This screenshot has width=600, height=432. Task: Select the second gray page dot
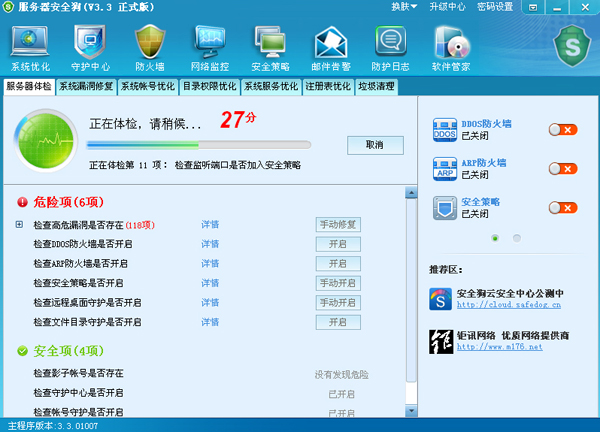tap(517, 238)
